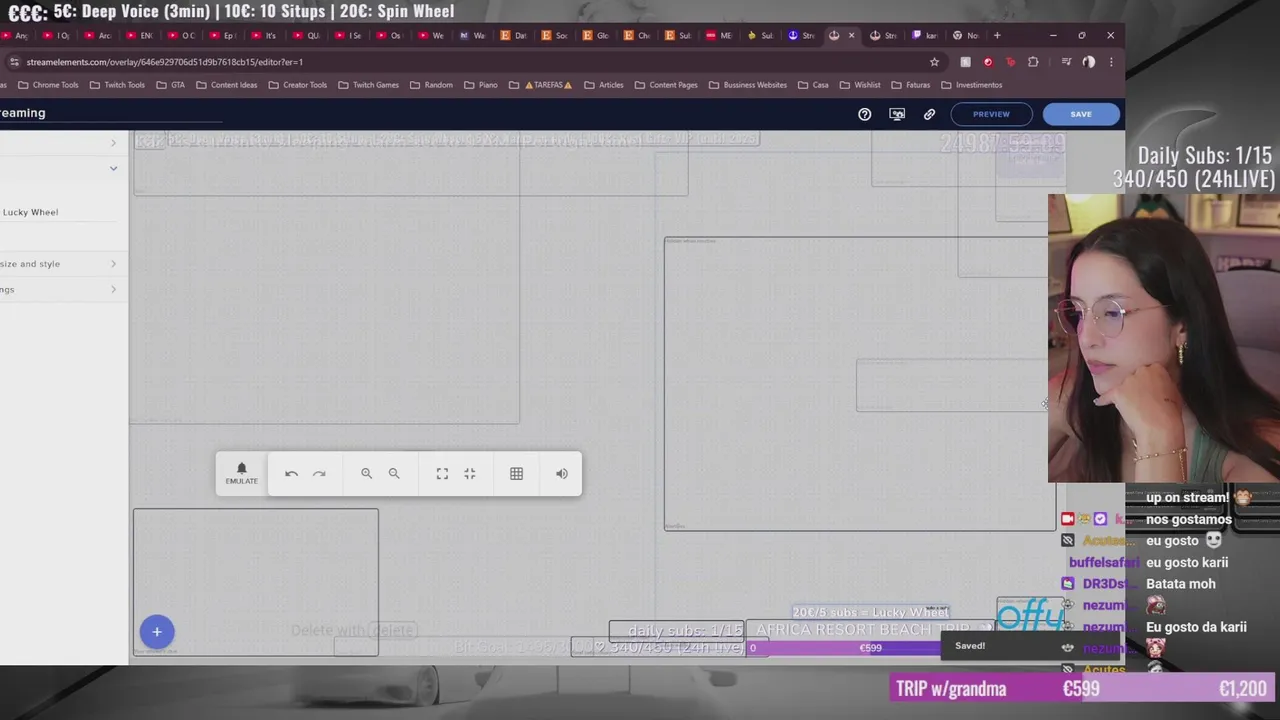This screenshot has width=1280, height=720.
Task: Open the Content Ideas bookmark folder
Action: [x=227, y=85]
